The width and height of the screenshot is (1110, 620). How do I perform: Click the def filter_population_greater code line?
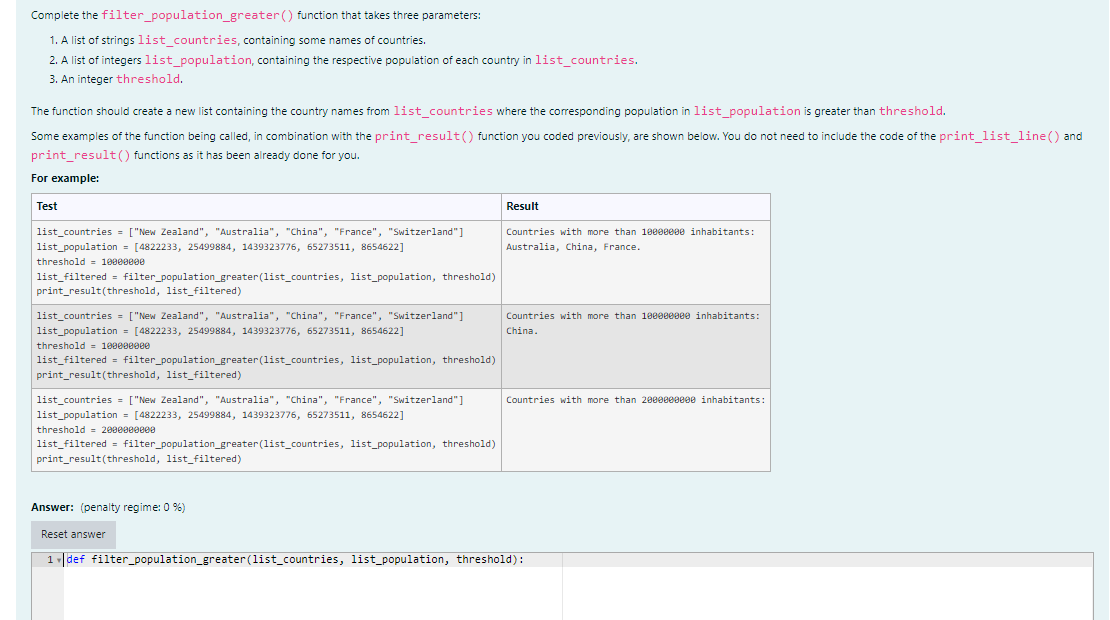295,560
